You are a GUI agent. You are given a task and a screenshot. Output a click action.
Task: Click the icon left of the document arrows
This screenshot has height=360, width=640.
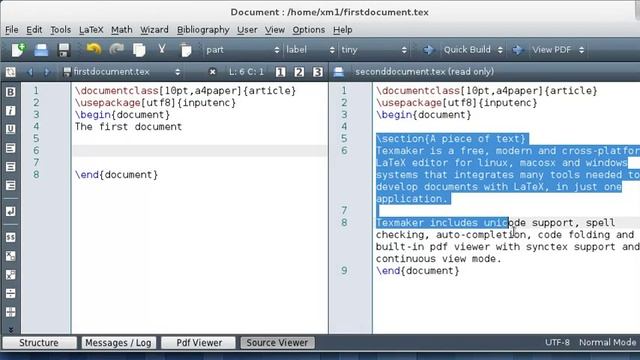click(11, 72)
